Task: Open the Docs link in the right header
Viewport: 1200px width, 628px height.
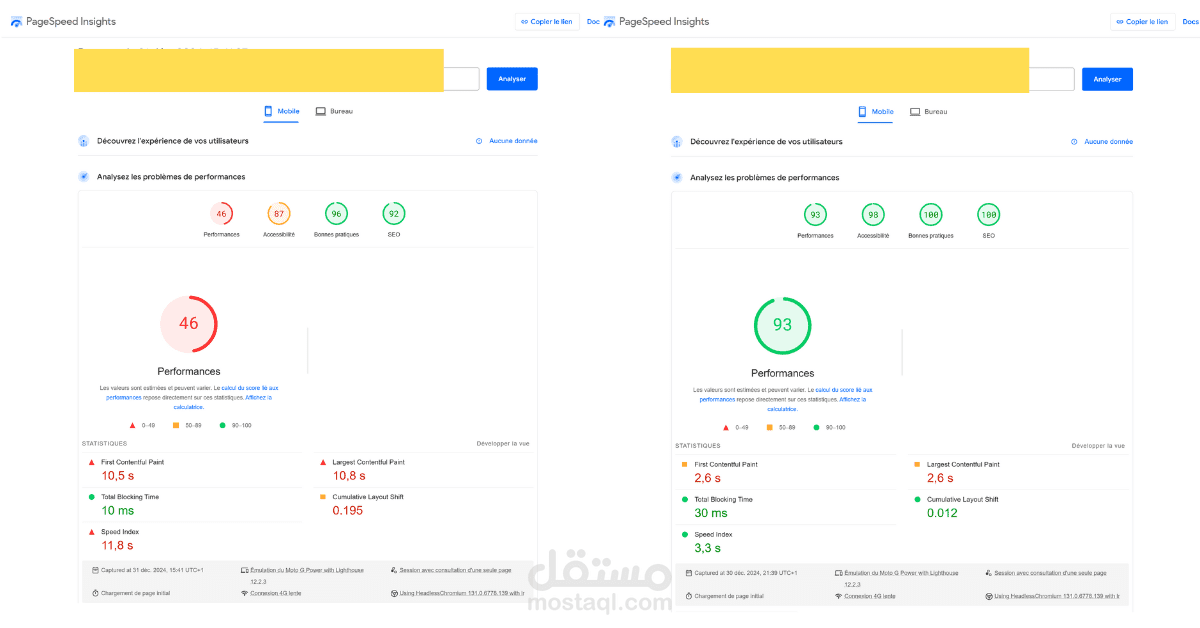Action: click(1188, 21)
